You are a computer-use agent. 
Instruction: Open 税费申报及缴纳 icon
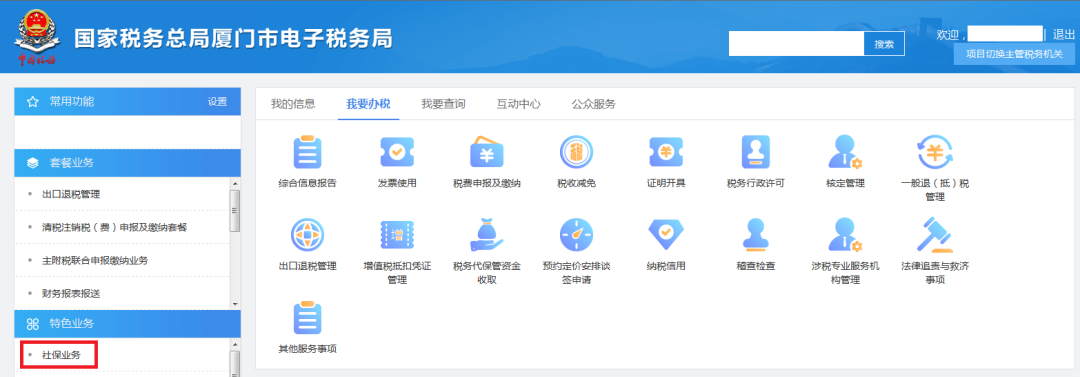(x=486, y=152)
